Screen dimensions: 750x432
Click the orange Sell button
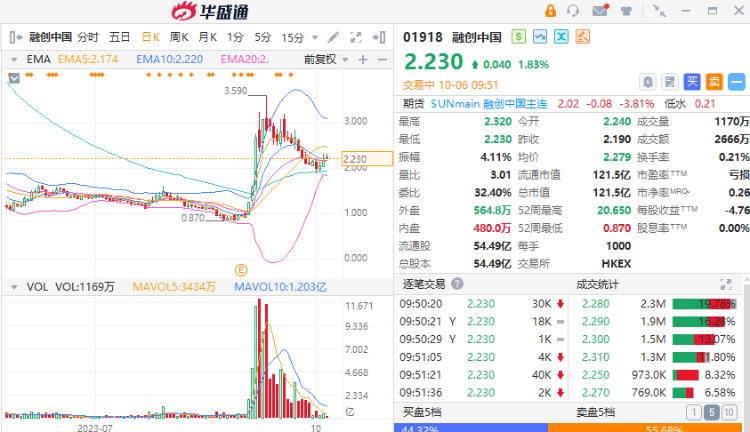point(714,82)
